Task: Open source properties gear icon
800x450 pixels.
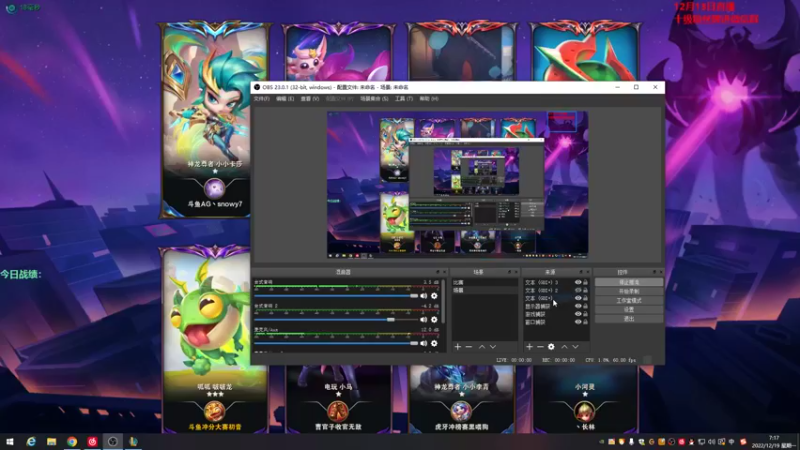Action: (551, 347)
